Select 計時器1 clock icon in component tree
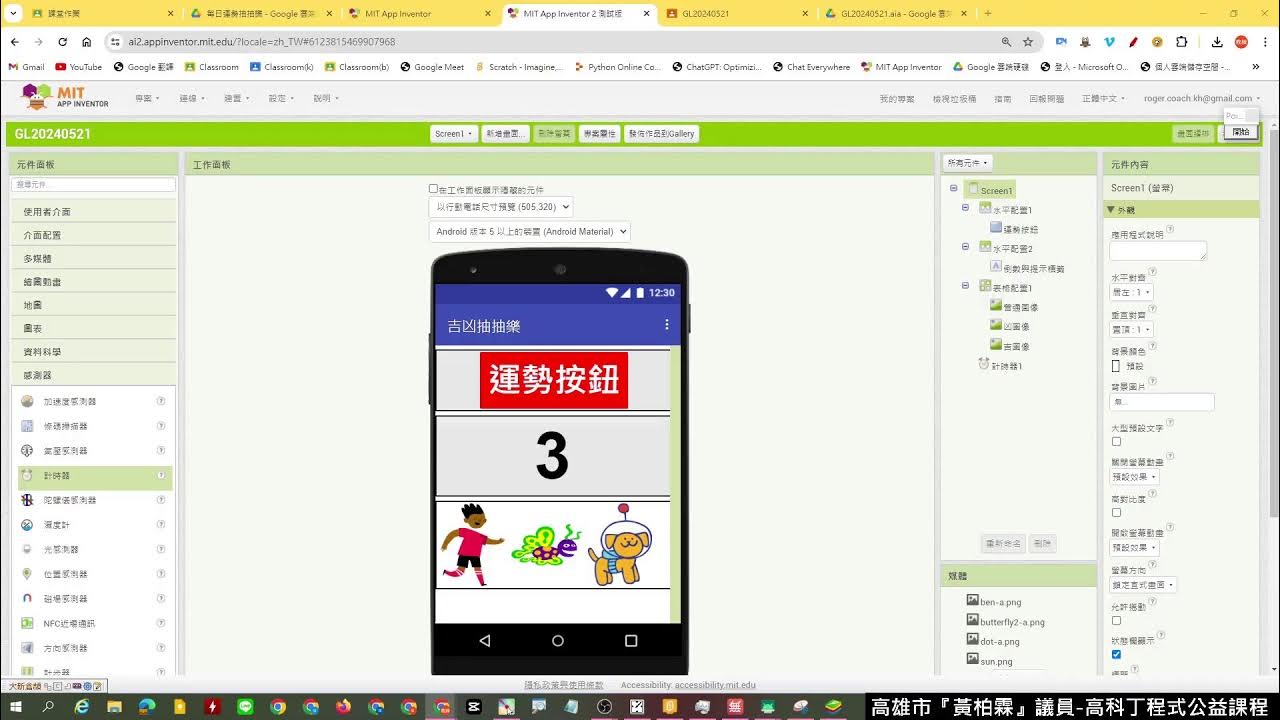The height and width of the screenshot is (720, 1280). 984,365
